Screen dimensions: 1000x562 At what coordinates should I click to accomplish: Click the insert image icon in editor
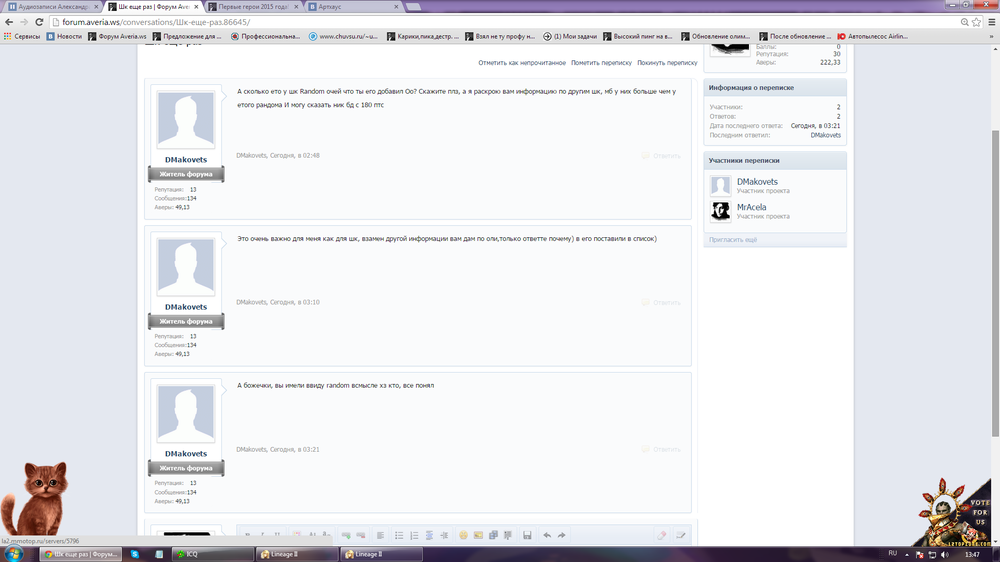(479, 535)
